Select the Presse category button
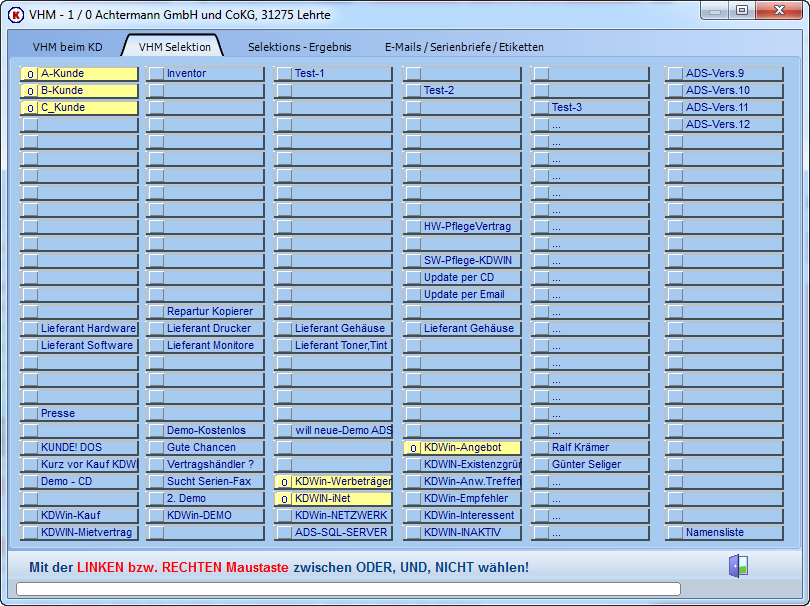 (79, 413)
